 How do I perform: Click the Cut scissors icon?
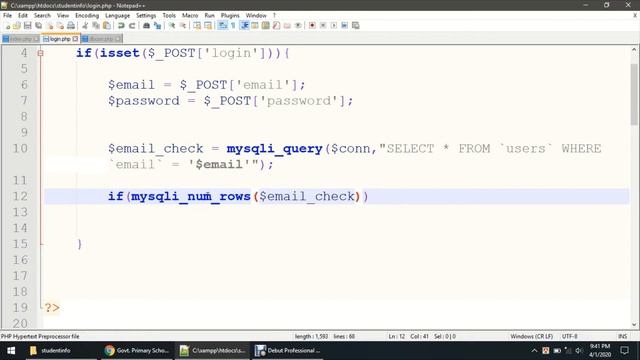tap(85, 25)
